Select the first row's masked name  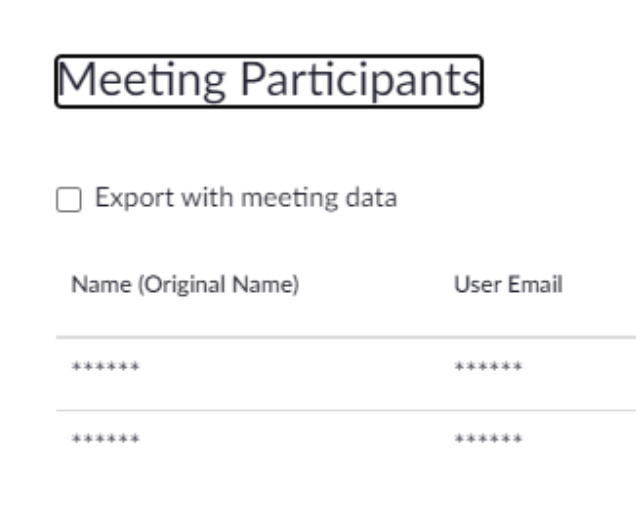click(105, 367)
